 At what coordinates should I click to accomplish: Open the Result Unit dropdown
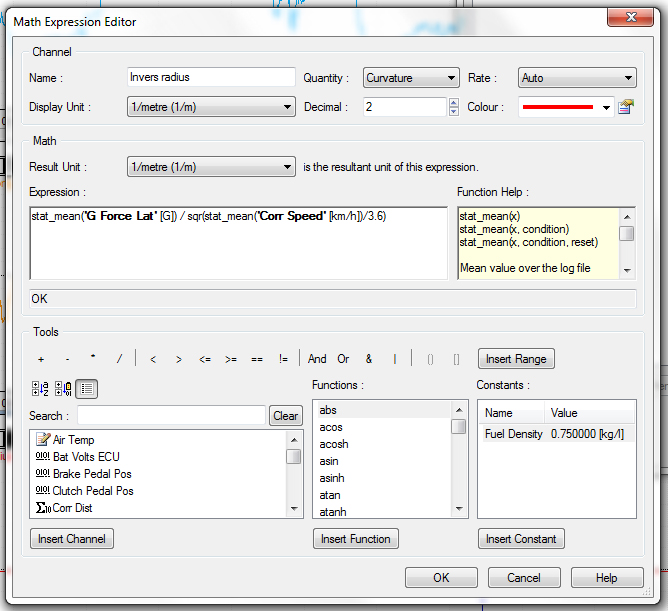click(210, 167)
